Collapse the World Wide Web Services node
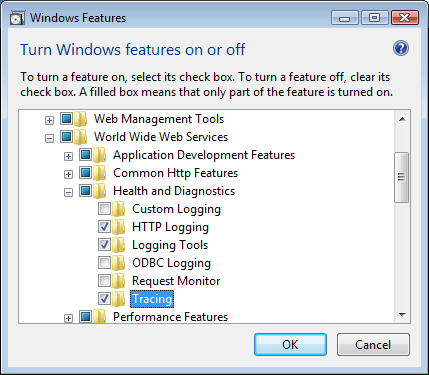Viewport: 429px width, 375px height. coord(49,138)
